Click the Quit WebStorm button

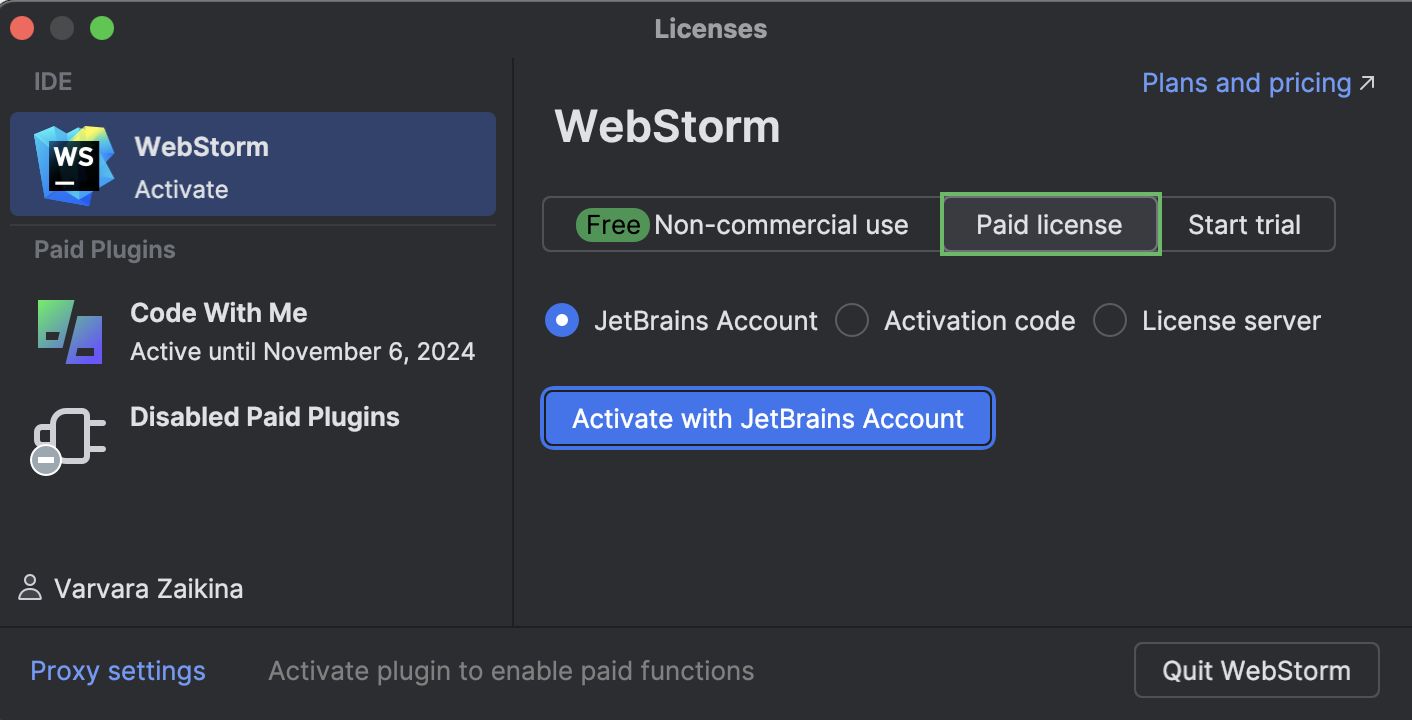pyautogui.click(x=1256, y=670)
